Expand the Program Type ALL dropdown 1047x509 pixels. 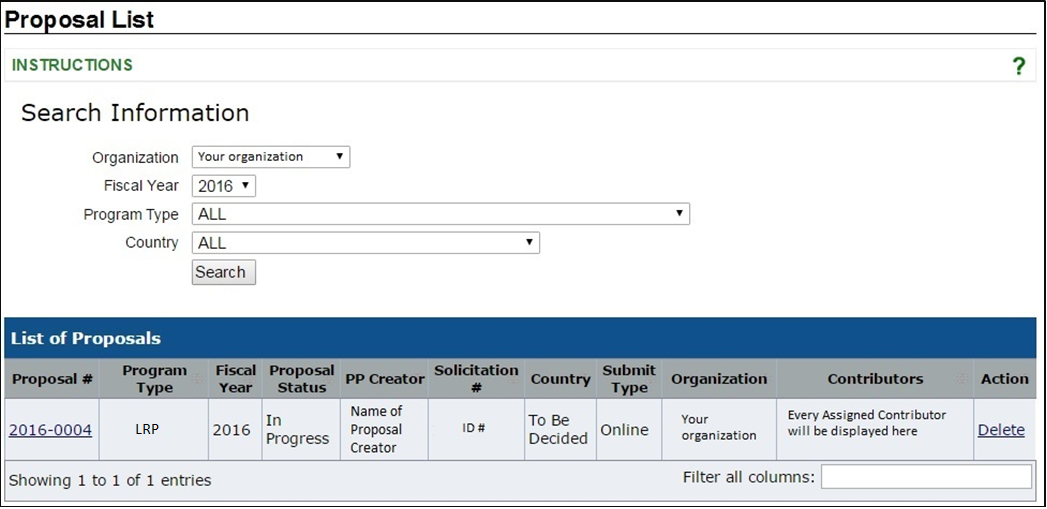click(x=441, y=214)
